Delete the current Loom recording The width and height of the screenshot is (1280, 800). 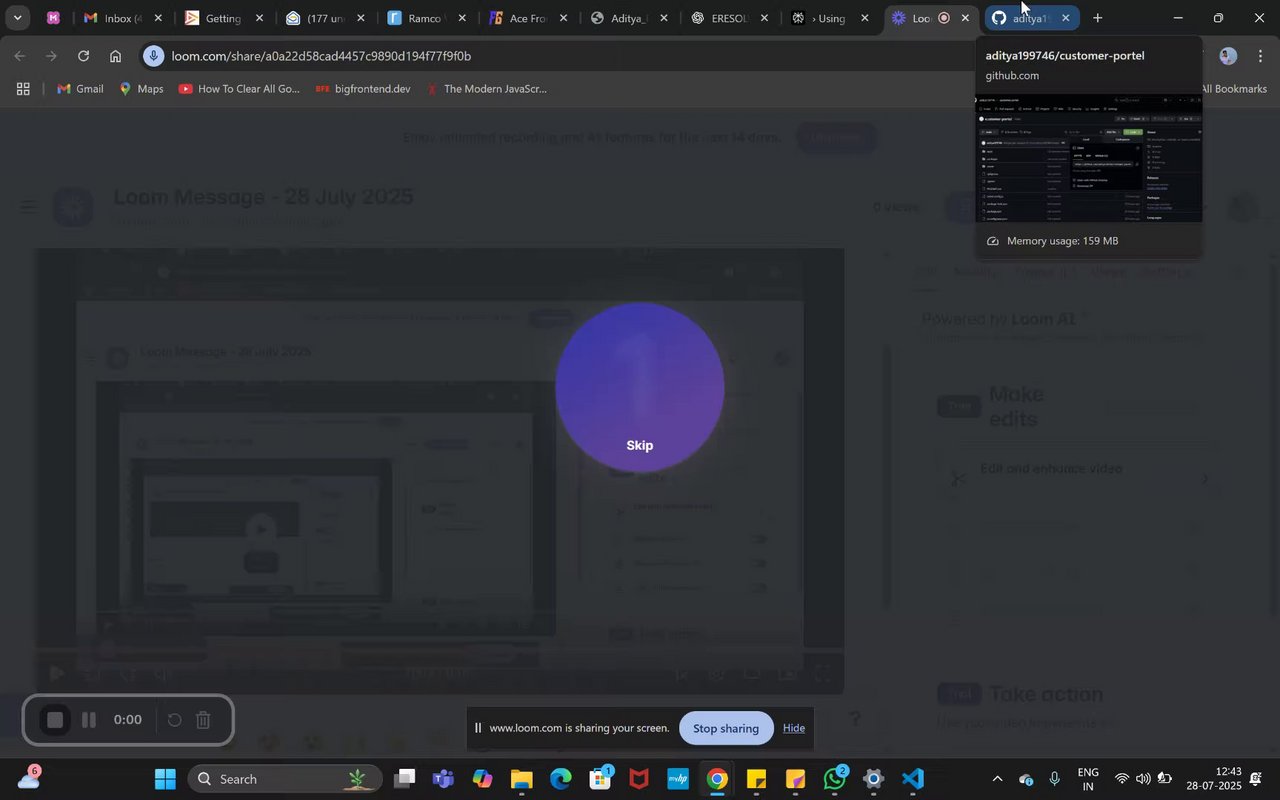click(202, 720)
